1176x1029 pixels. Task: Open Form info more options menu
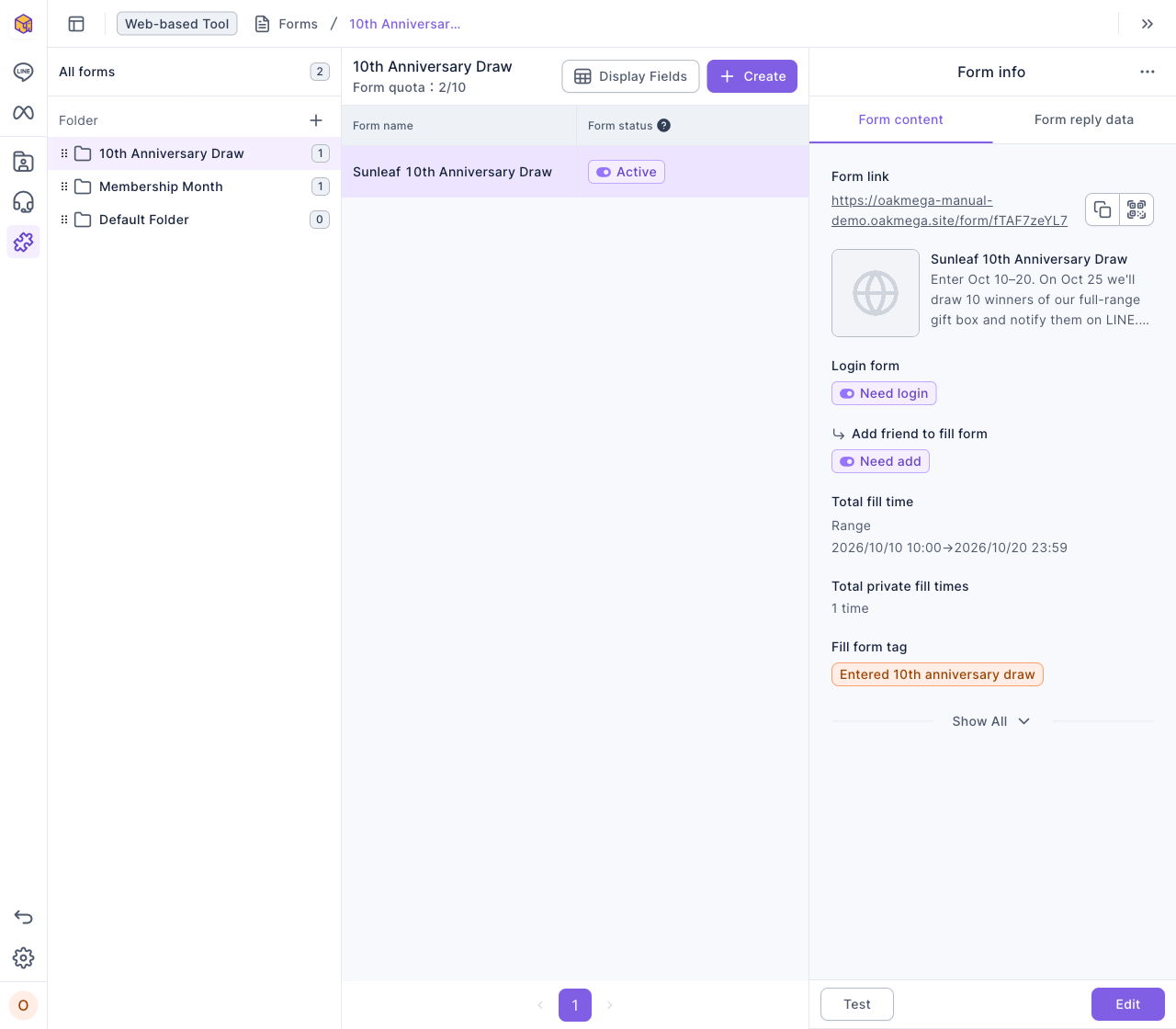pos(1148,72)
